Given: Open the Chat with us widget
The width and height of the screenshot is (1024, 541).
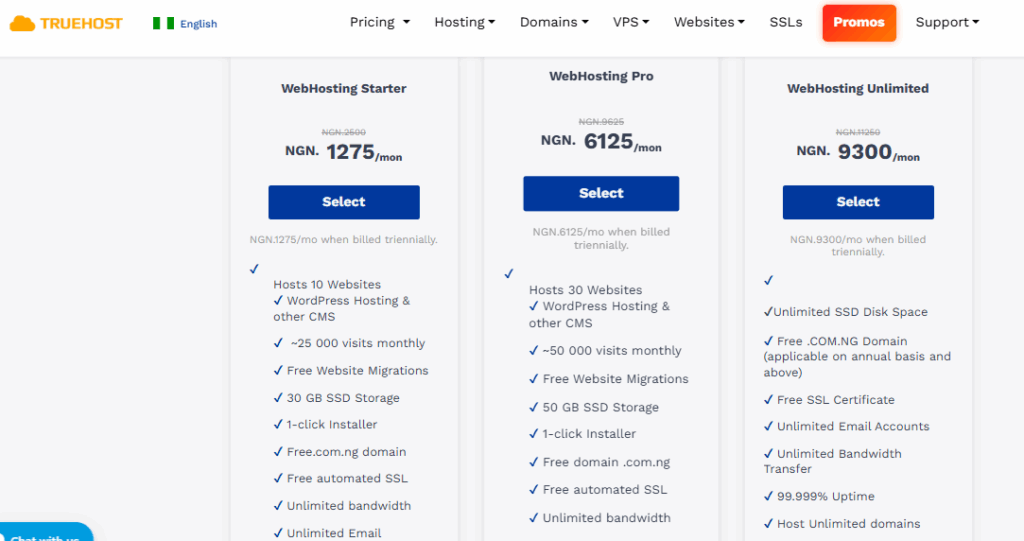Looking at the screenshot, I should tap(46, 534).
